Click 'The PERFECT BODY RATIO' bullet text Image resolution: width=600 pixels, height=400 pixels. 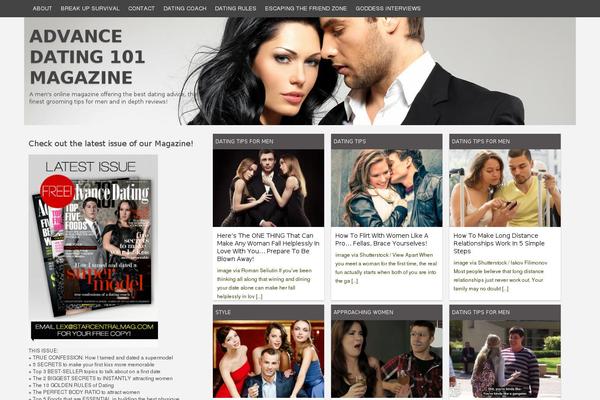(84, 392)
